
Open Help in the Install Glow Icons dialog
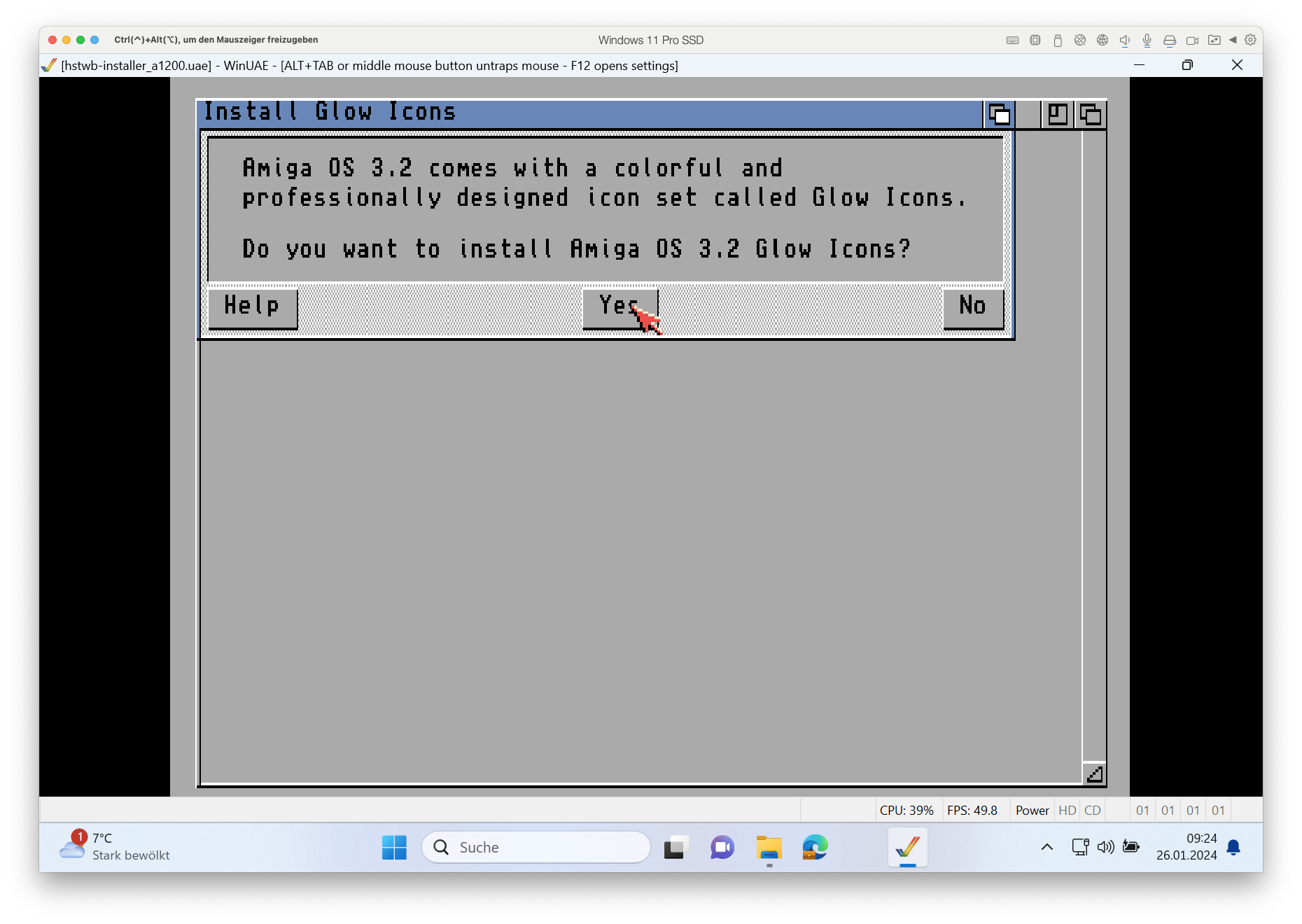252,307
